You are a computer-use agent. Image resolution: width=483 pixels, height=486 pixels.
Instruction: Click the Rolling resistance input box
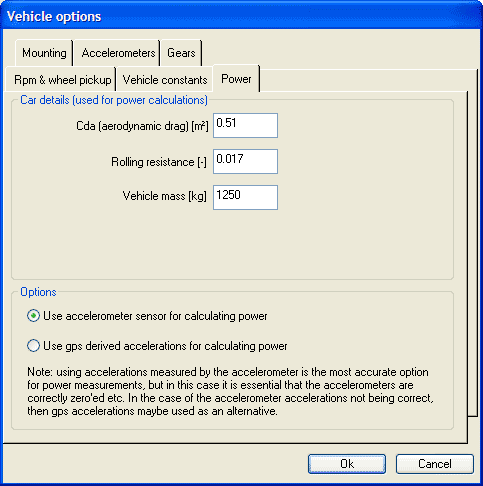(x=245, y=161)
